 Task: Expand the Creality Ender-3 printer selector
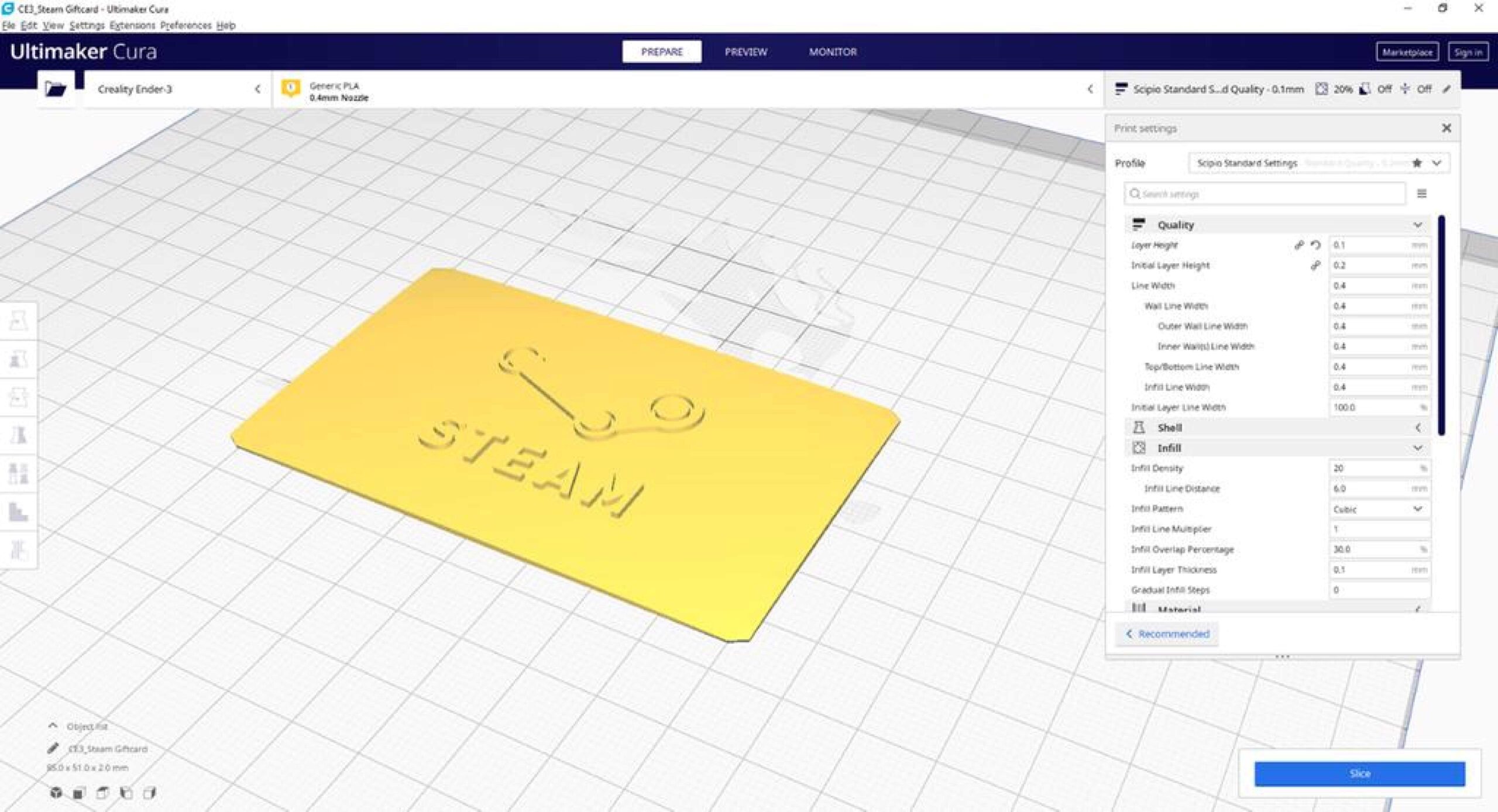(177, 89)
